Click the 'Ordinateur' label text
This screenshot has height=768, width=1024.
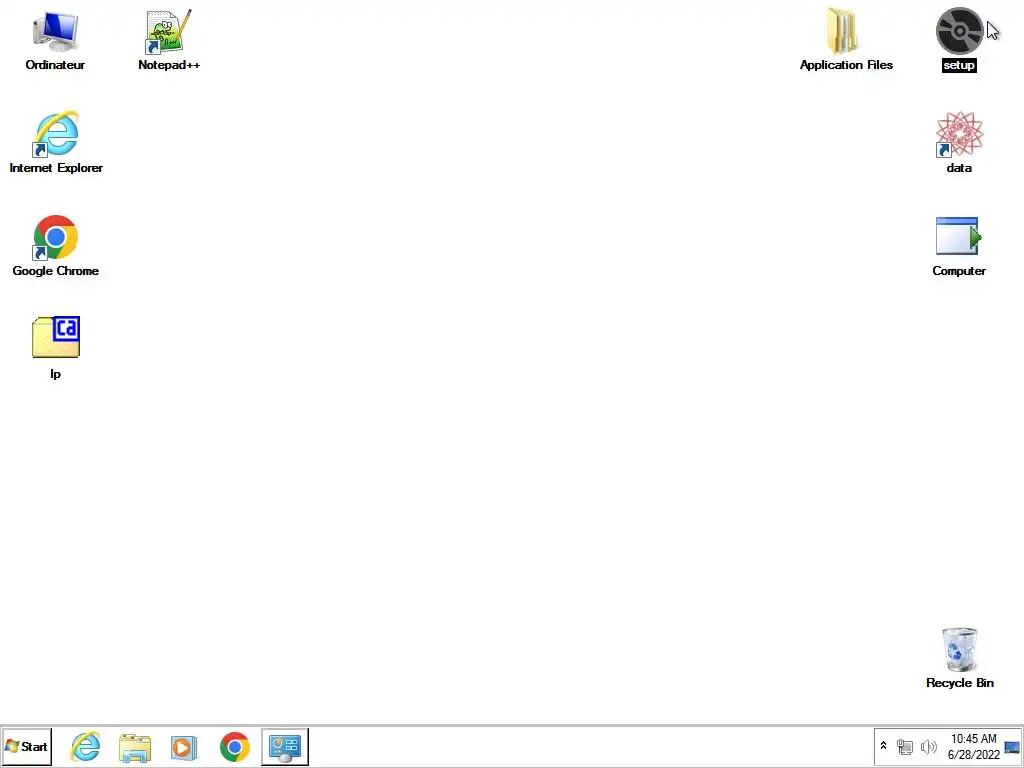[55, 65]
